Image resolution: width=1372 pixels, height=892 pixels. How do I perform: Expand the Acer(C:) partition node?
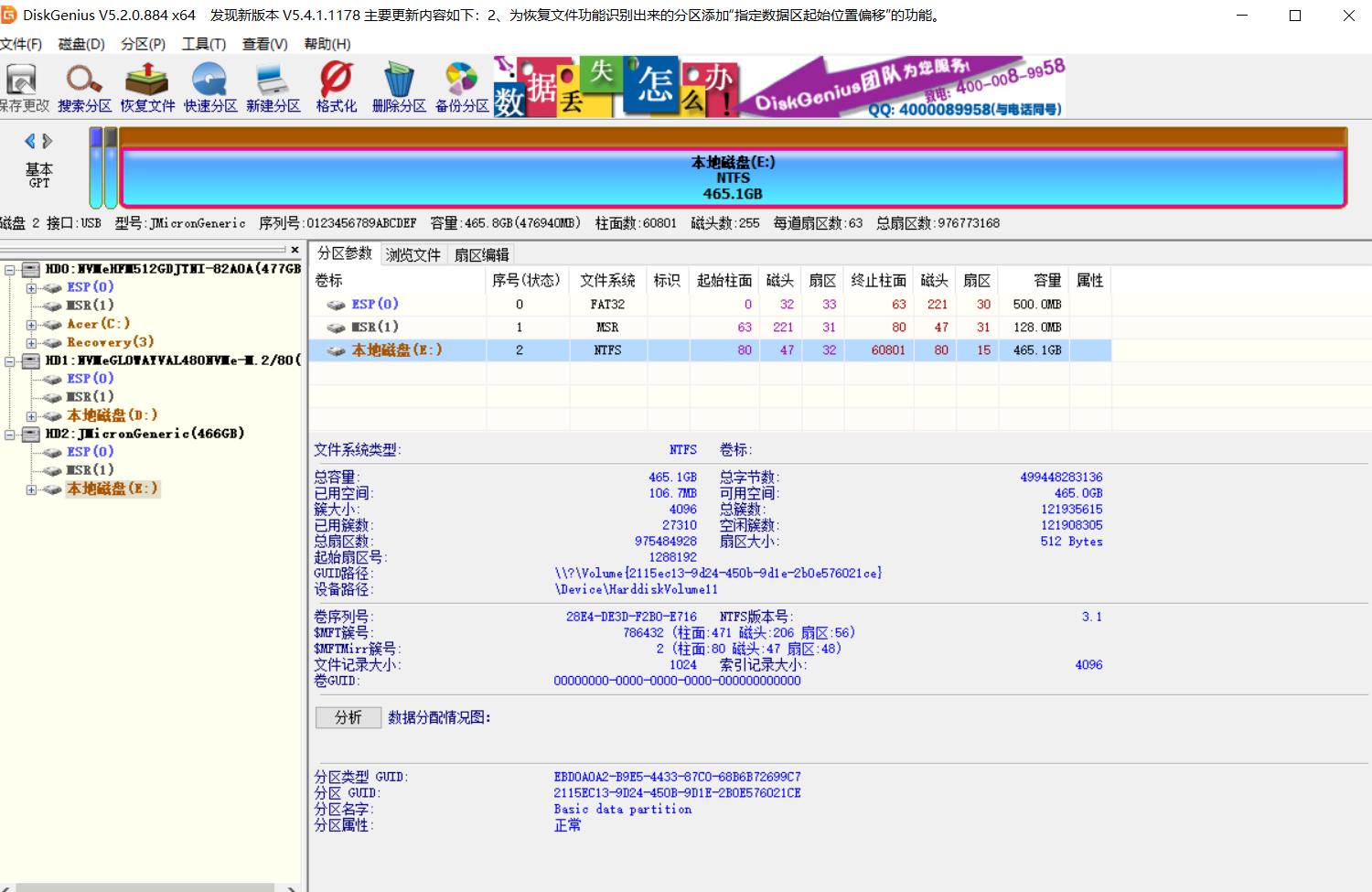point(31,323)
